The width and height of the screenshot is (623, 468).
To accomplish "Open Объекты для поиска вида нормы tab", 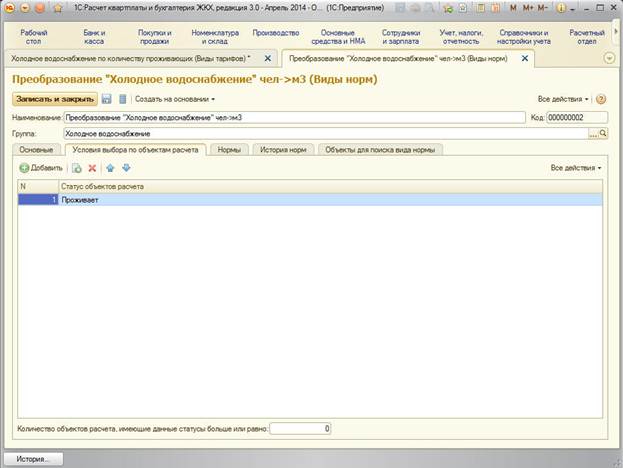I will [380, 150].
